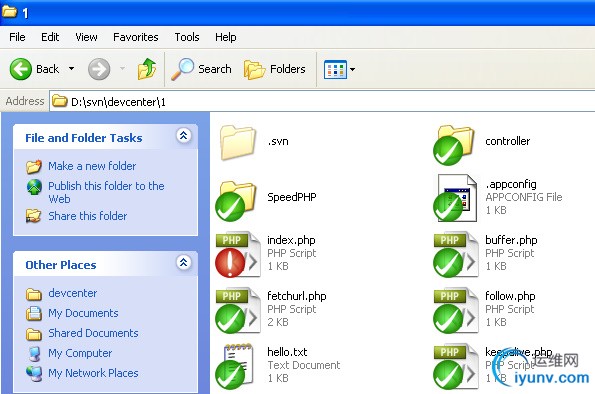Click the My Network Places icon
Screen dimensions: 595x394
point(34,374)
